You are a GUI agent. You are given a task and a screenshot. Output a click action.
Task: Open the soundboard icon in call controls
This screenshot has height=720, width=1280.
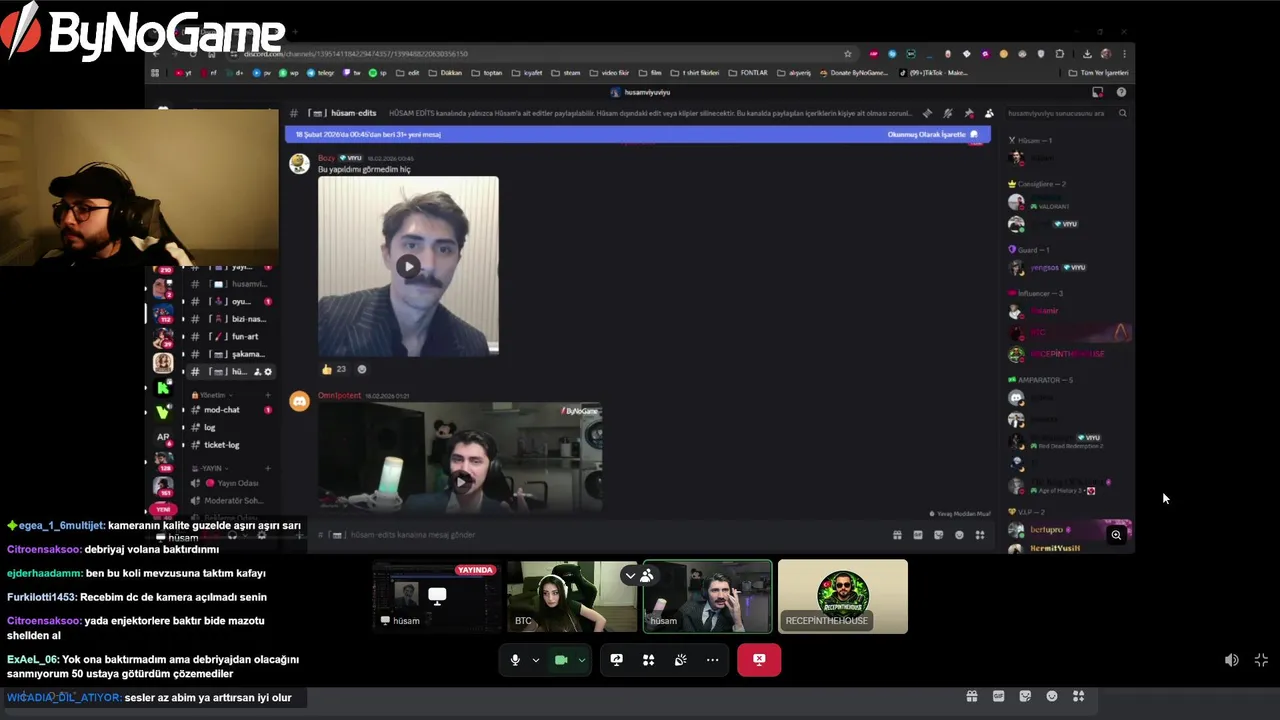click(x=680, y=660)
